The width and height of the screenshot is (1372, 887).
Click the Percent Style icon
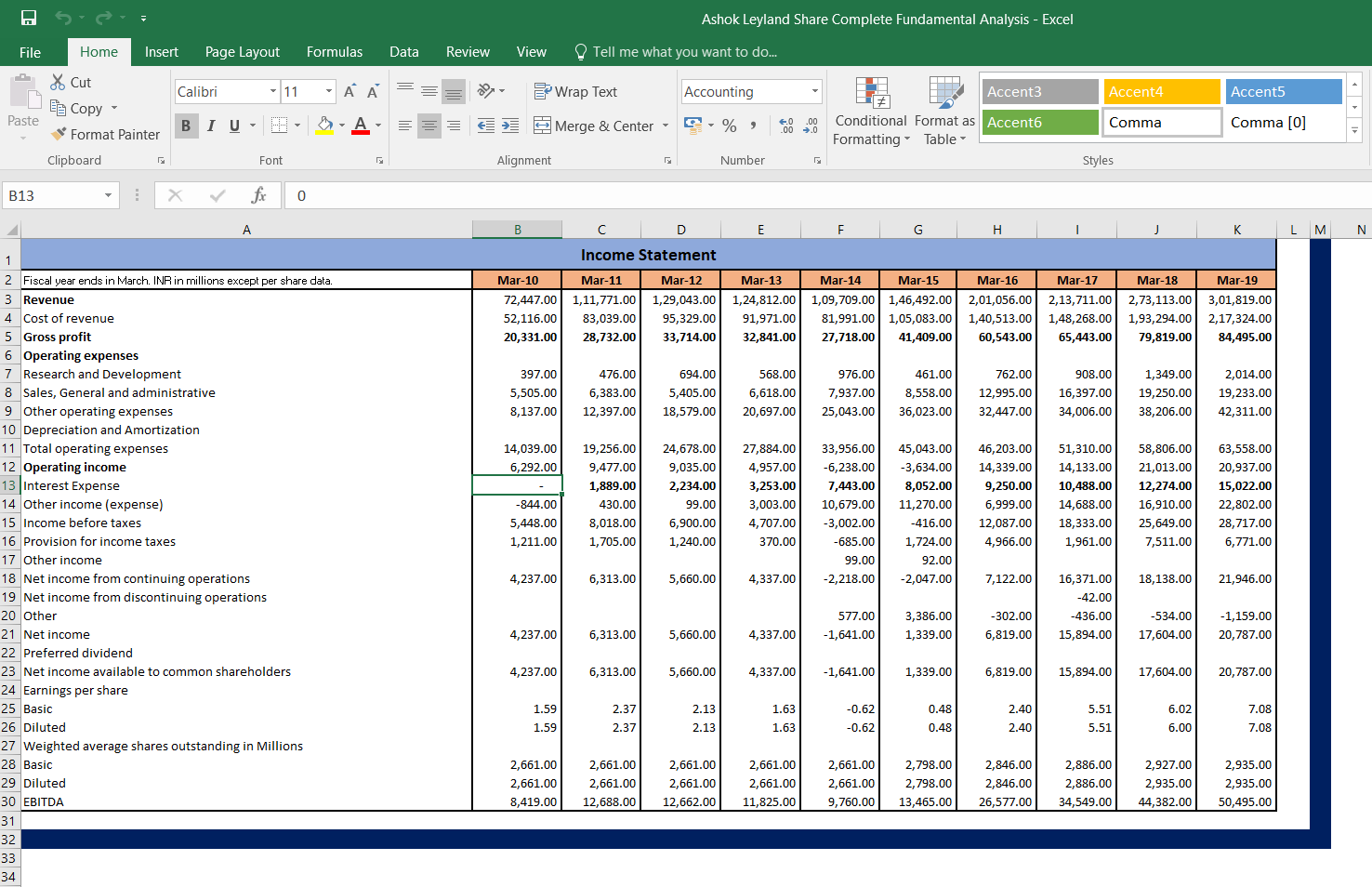(x=730, y=126)
